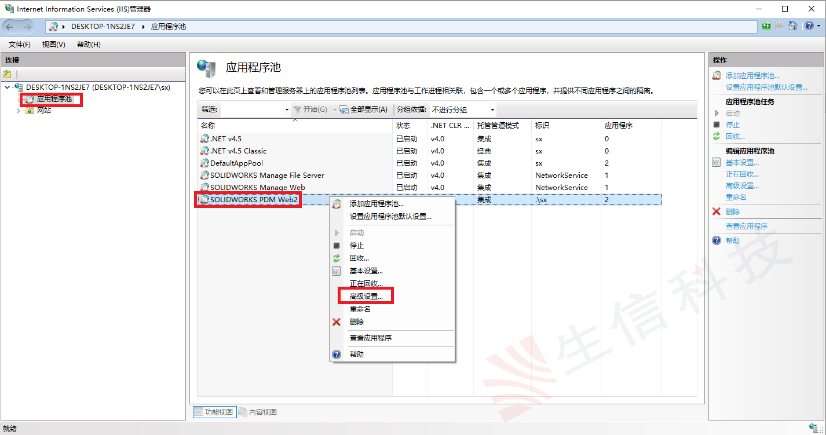The image size is (826, 435).
Task: Choose 基本设置 in the context menu
Action: tap(392, 271)
